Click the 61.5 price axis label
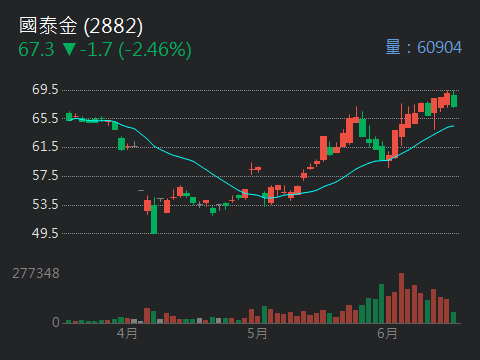 (x=45, y=147)
